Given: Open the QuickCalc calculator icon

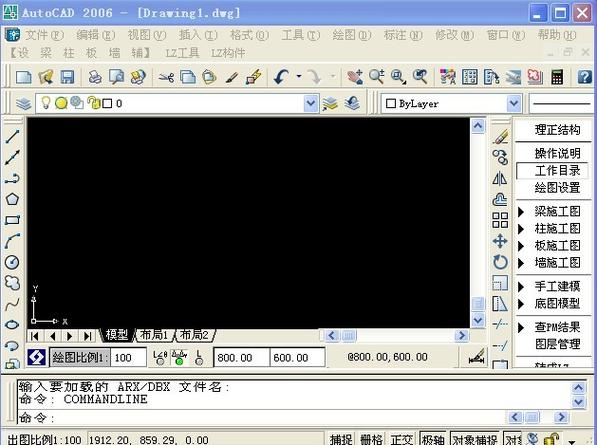Looking at the screenshot, I should click(x=557, y=77).
